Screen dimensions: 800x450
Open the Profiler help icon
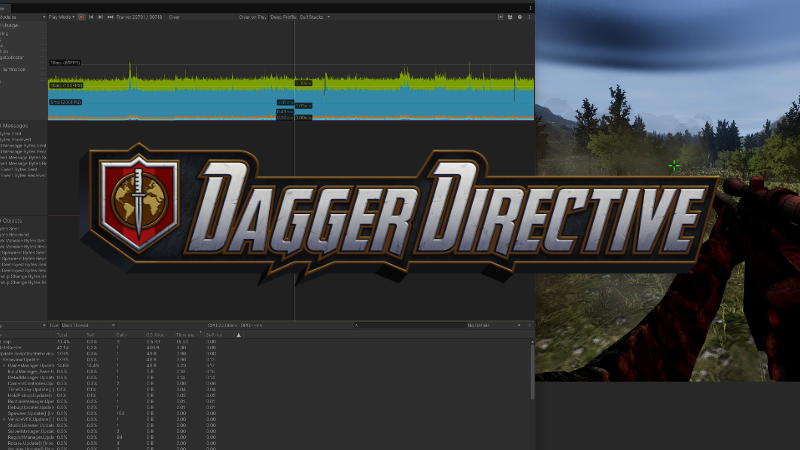pos(520,17)
